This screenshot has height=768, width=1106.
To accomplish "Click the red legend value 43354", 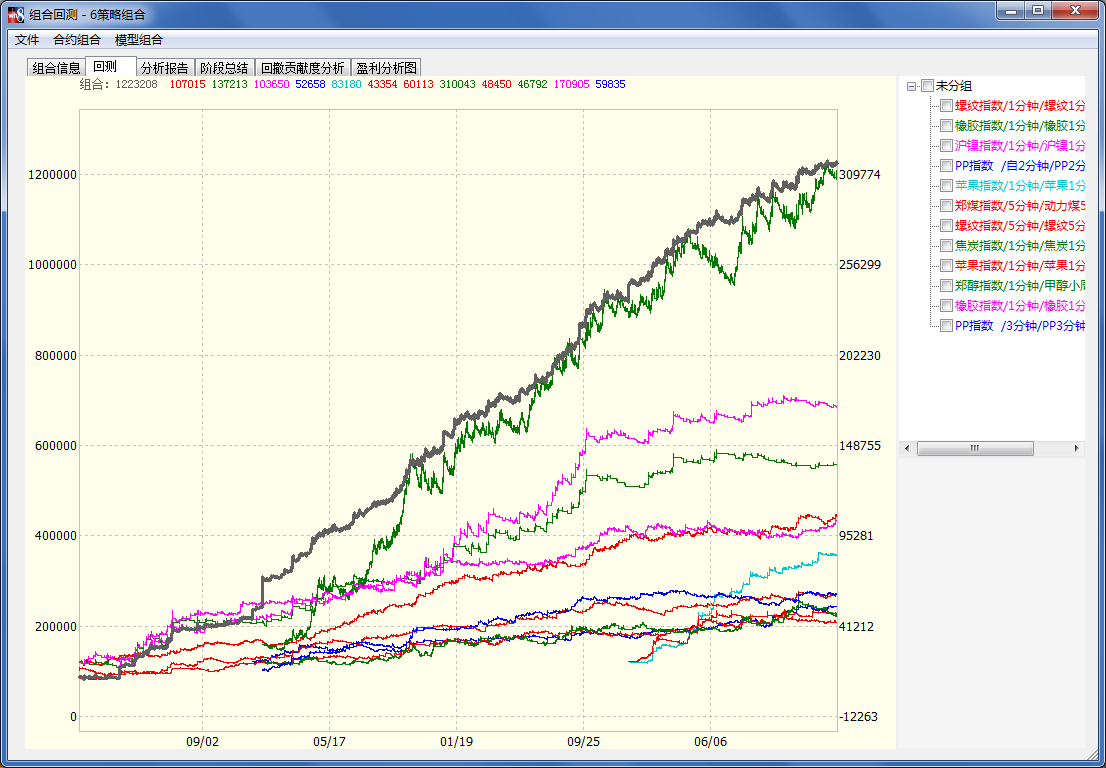I will coord(382,85).
